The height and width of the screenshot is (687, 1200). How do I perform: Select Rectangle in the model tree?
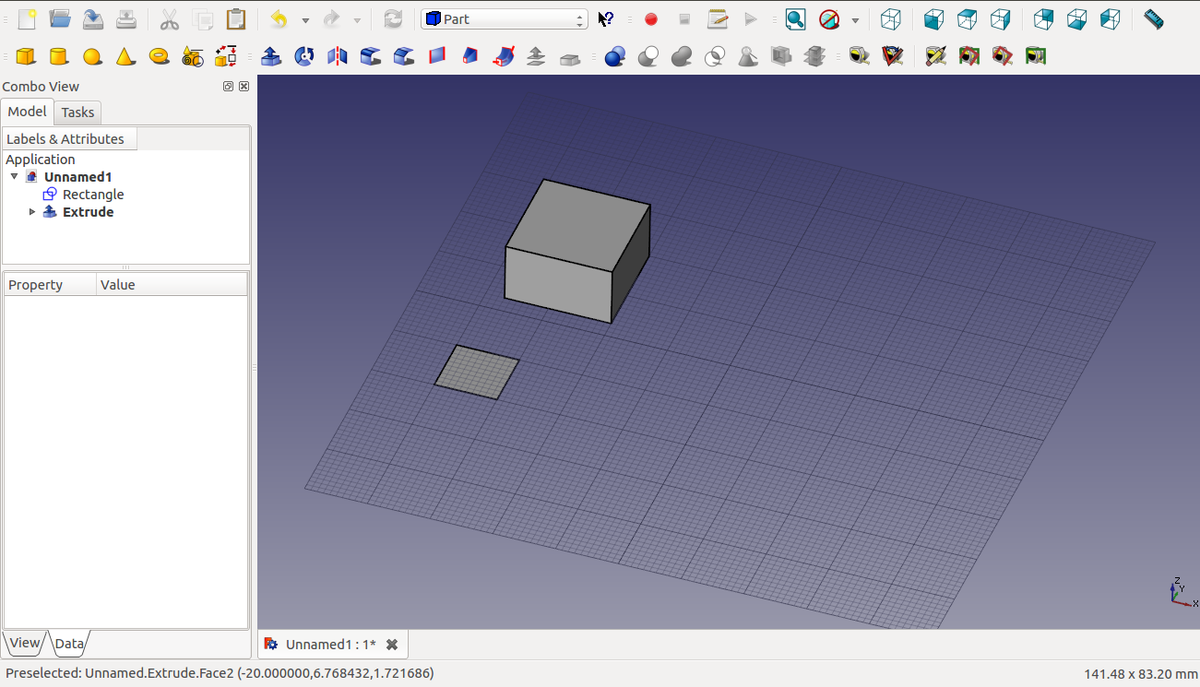(93, 194)
